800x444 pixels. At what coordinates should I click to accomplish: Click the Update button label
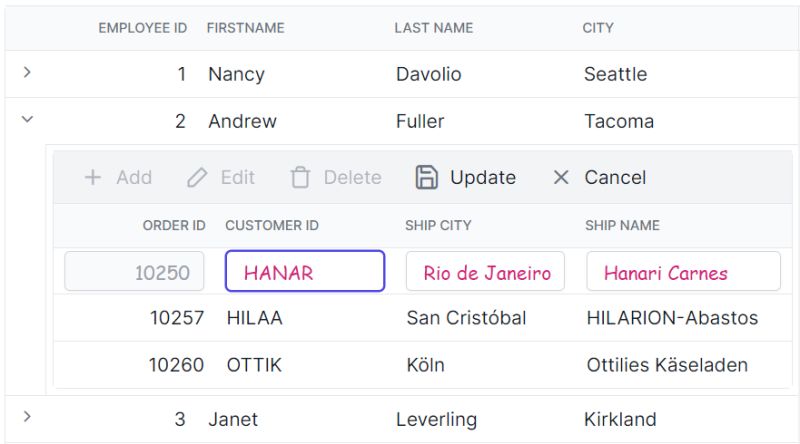[x=483, y=177]
